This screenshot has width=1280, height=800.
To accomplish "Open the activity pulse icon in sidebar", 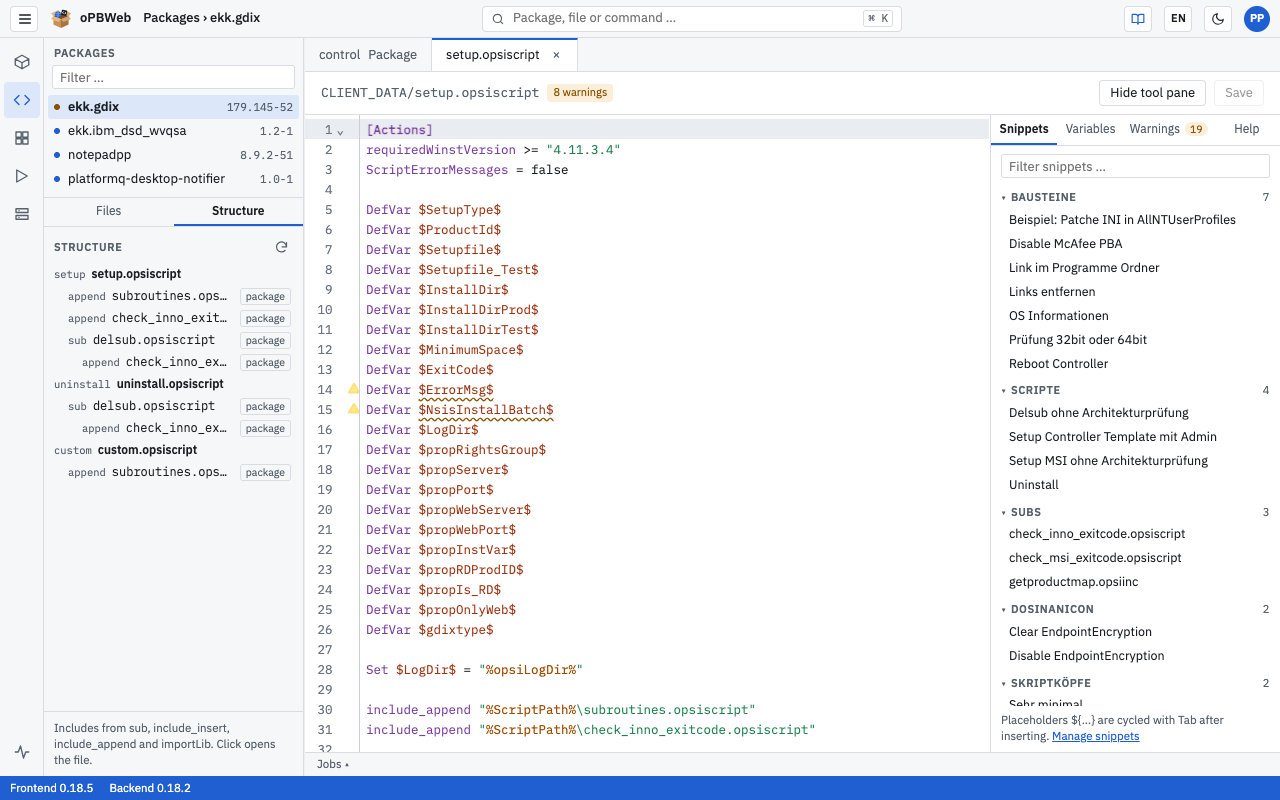I will click(22, 752).
